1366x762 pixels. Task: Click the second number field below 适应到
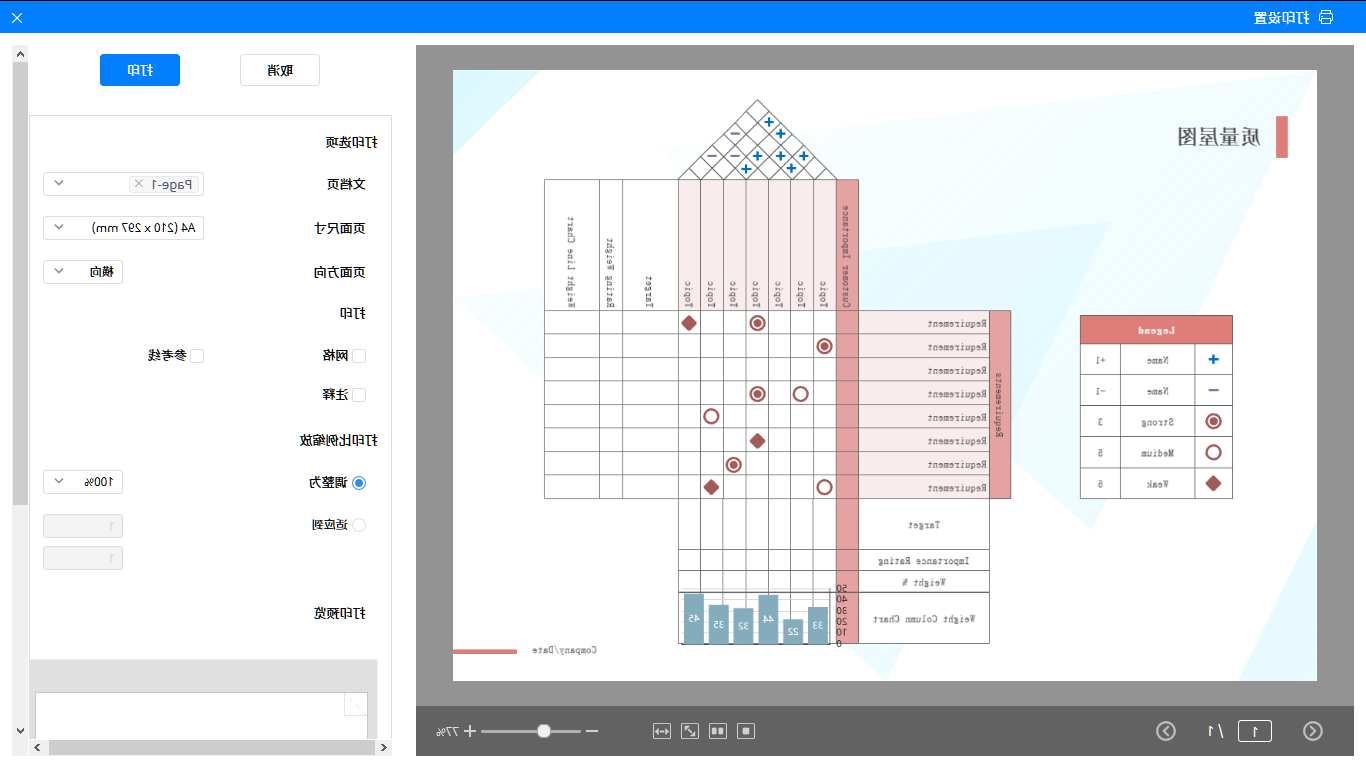(83, 558)
